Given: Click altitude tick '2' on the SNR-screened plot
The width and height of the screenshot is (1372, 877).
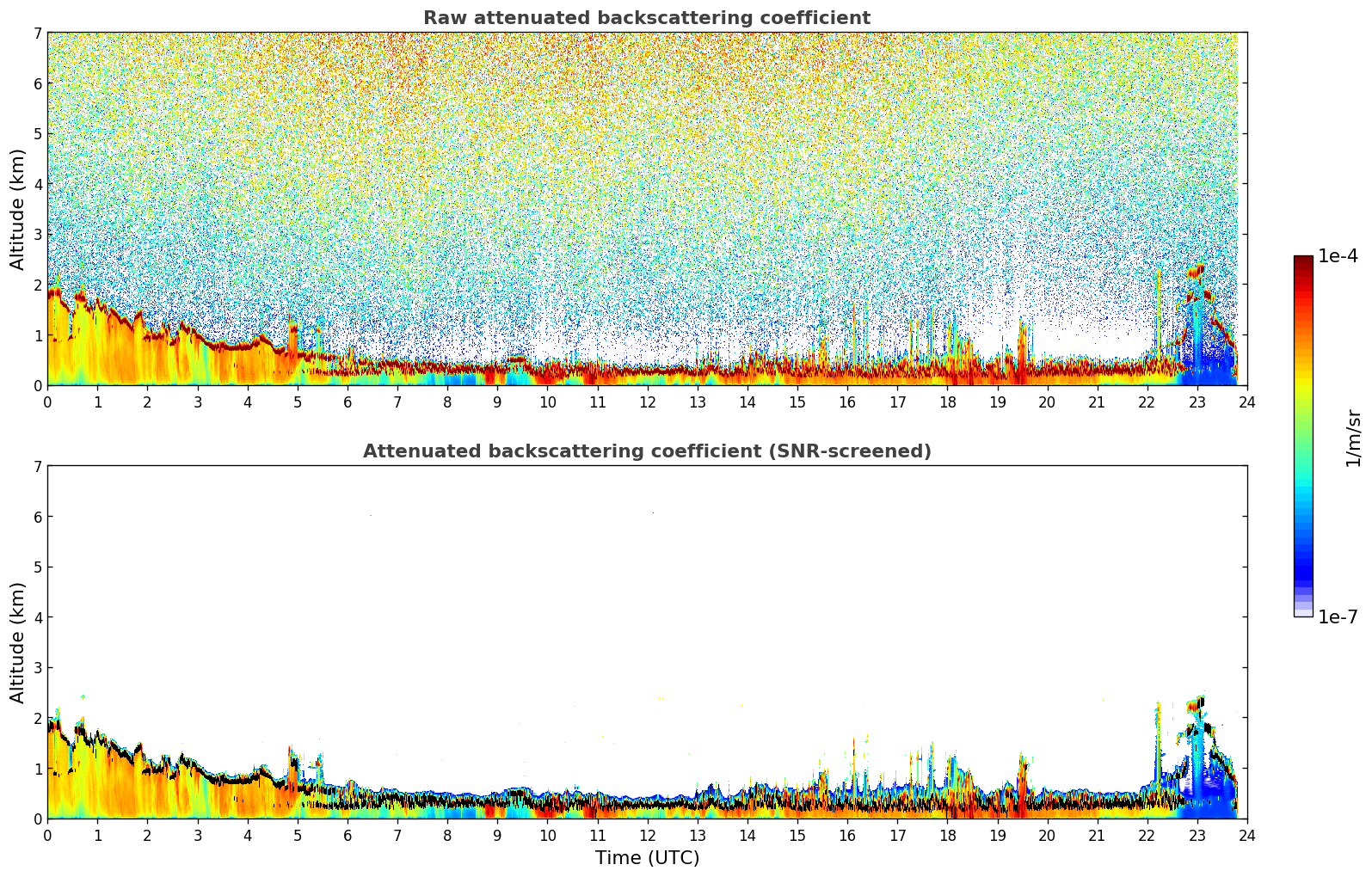Looking at the screenshot, I should tap(38, 719).
